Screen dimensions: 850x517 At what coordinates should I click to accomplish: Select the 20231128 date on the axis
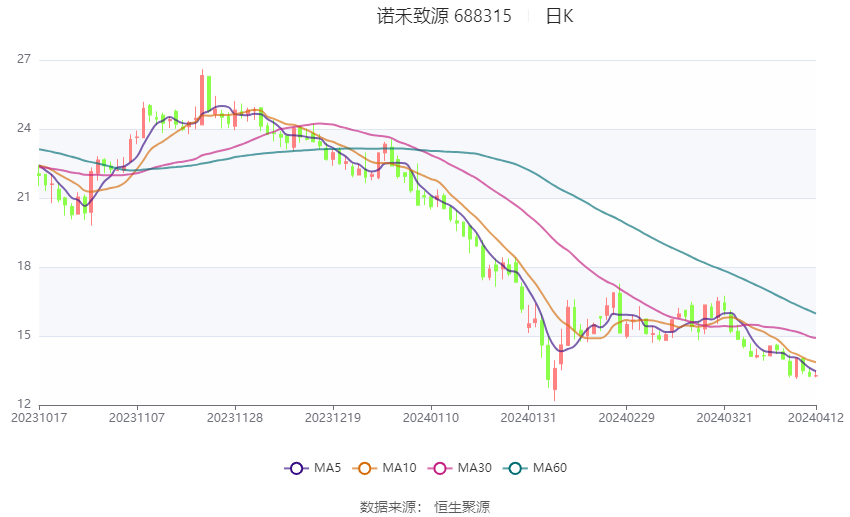pos(235,417)
